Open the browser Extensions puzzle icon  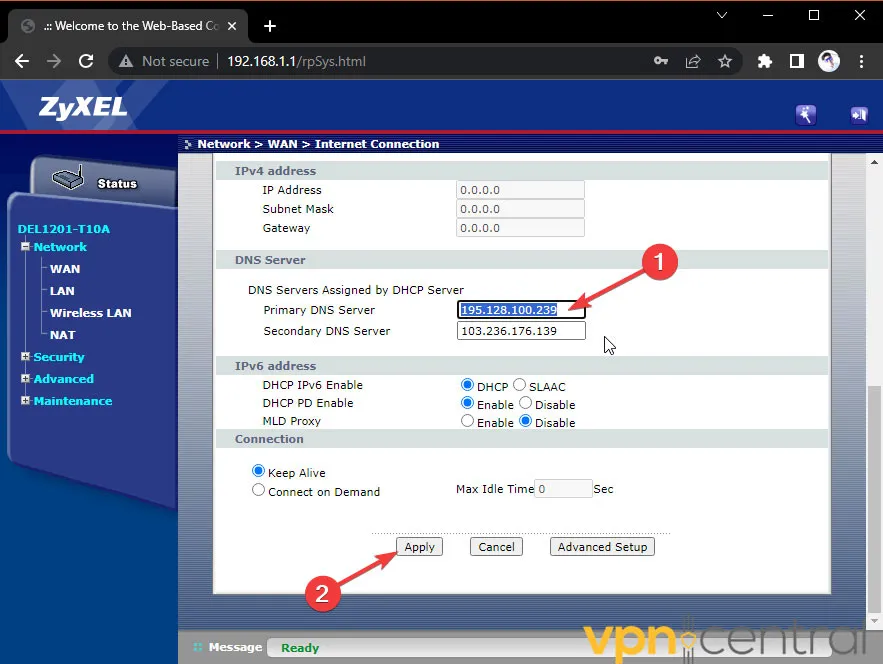(x=764, y=61)
